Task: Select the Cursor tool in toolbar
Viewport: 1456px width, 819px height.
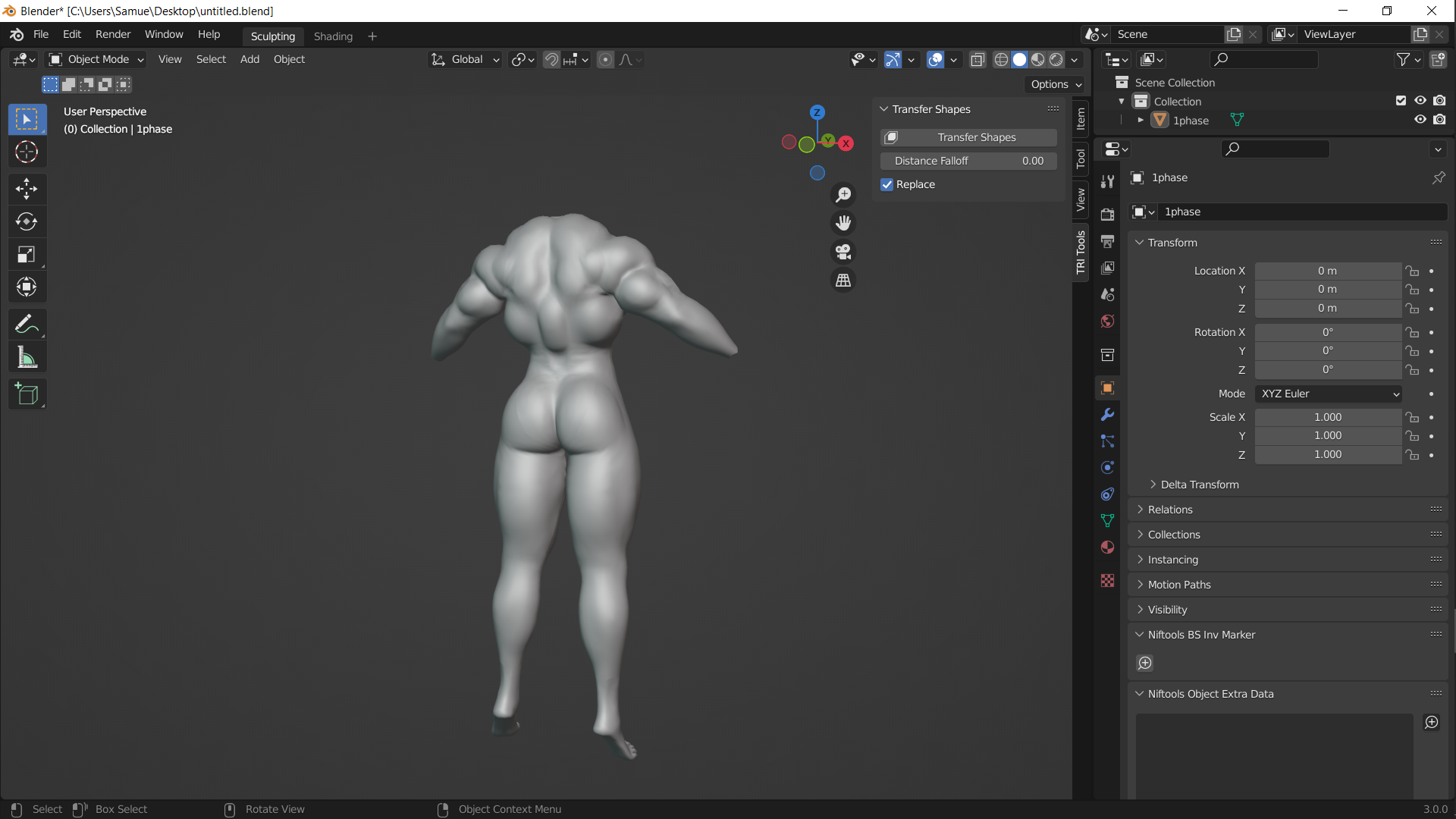Action: (27, 152)
